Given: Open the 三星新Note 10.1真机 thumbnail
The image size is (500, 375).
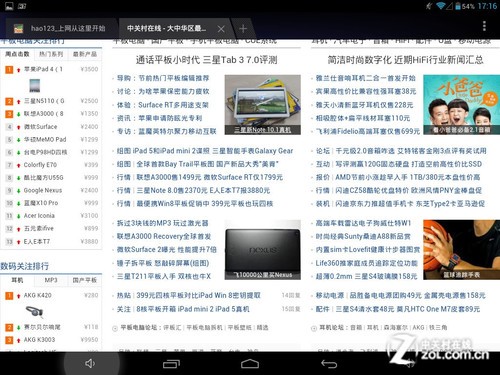Looking at the screenshot, I should click(263, 105).
